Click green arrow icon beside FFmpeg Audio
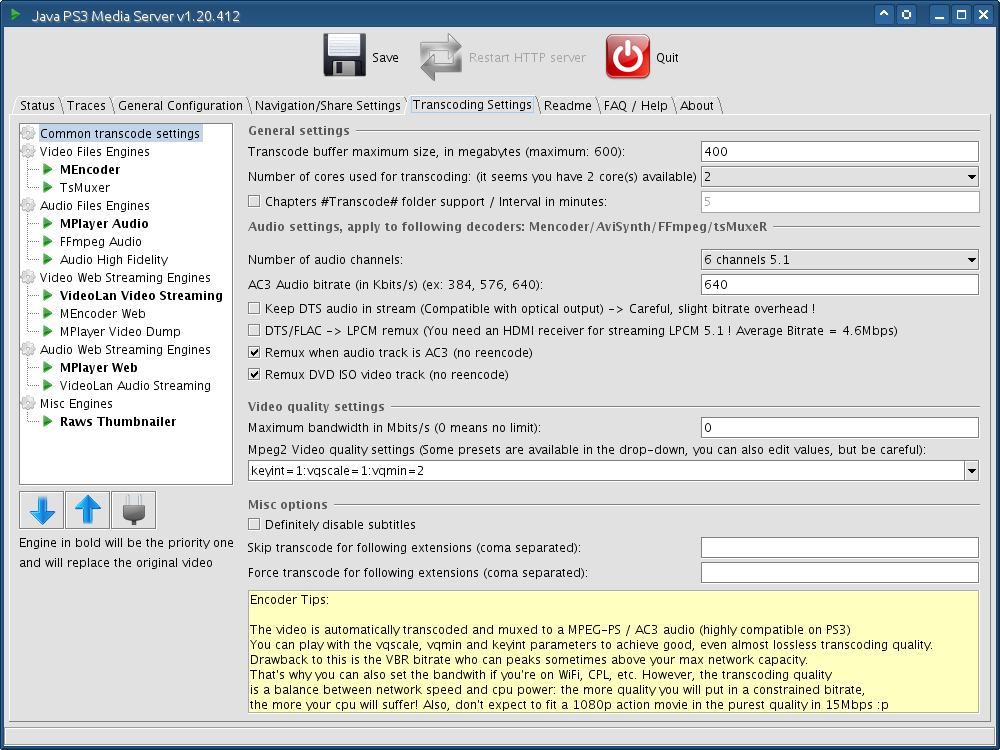The image size is (1000, 750). (48, 242)
